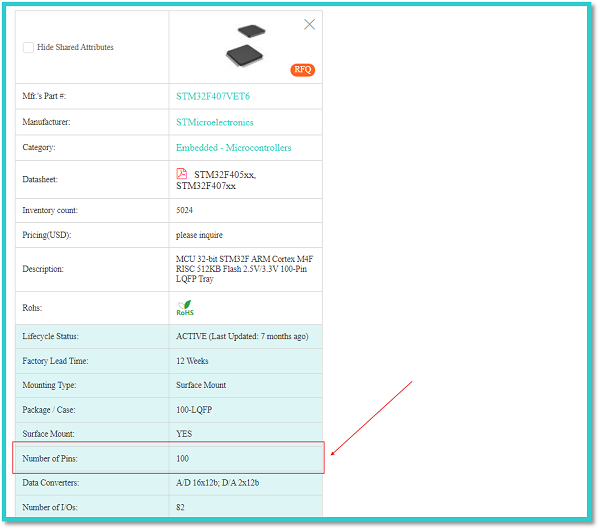Screen dimensions: 600x530
Task: Click the 12 Weeks factory lead time value
Action: [x=193, y=361]
